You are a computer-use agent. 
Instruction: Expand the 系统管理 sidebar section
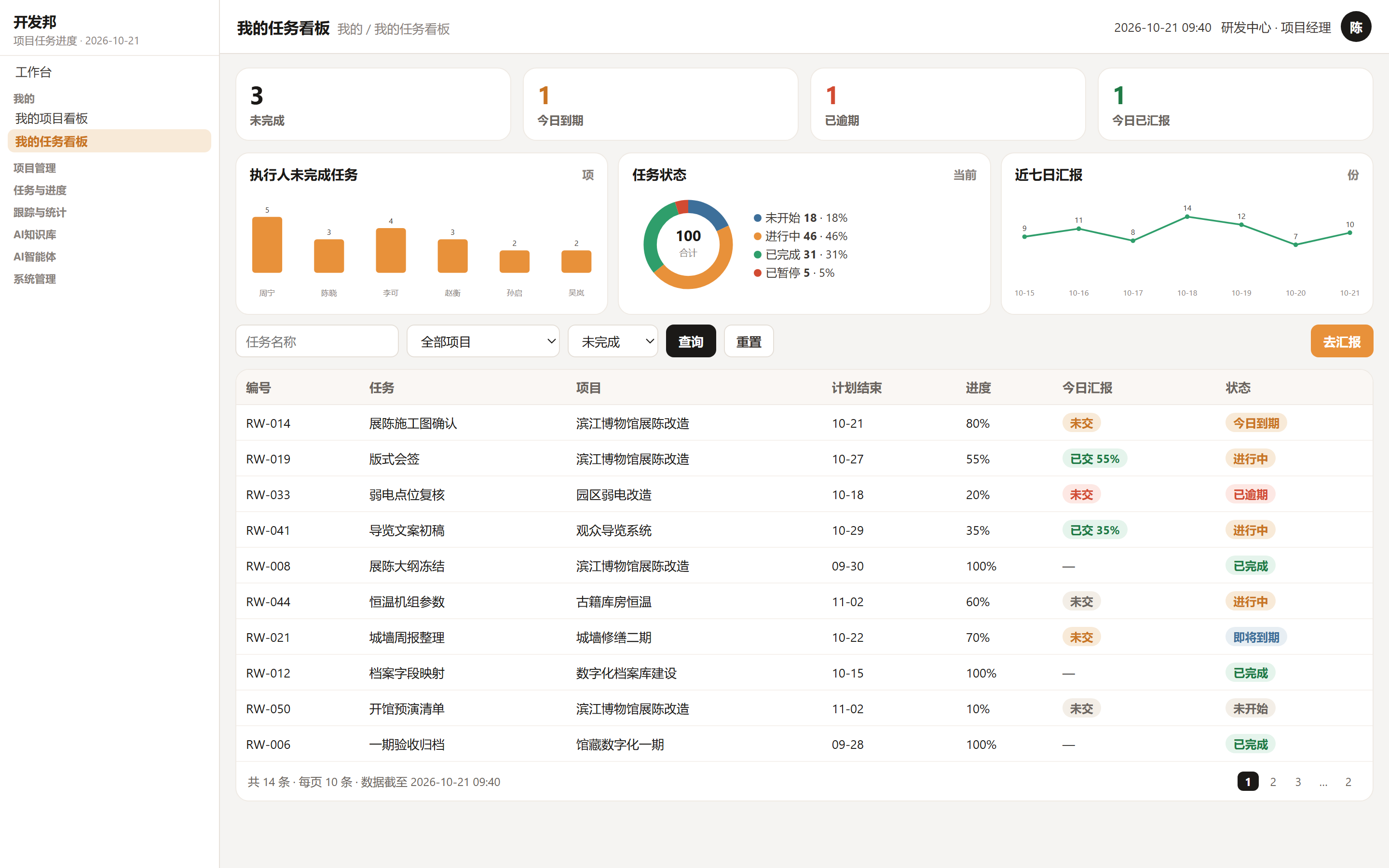coord(34,279)
